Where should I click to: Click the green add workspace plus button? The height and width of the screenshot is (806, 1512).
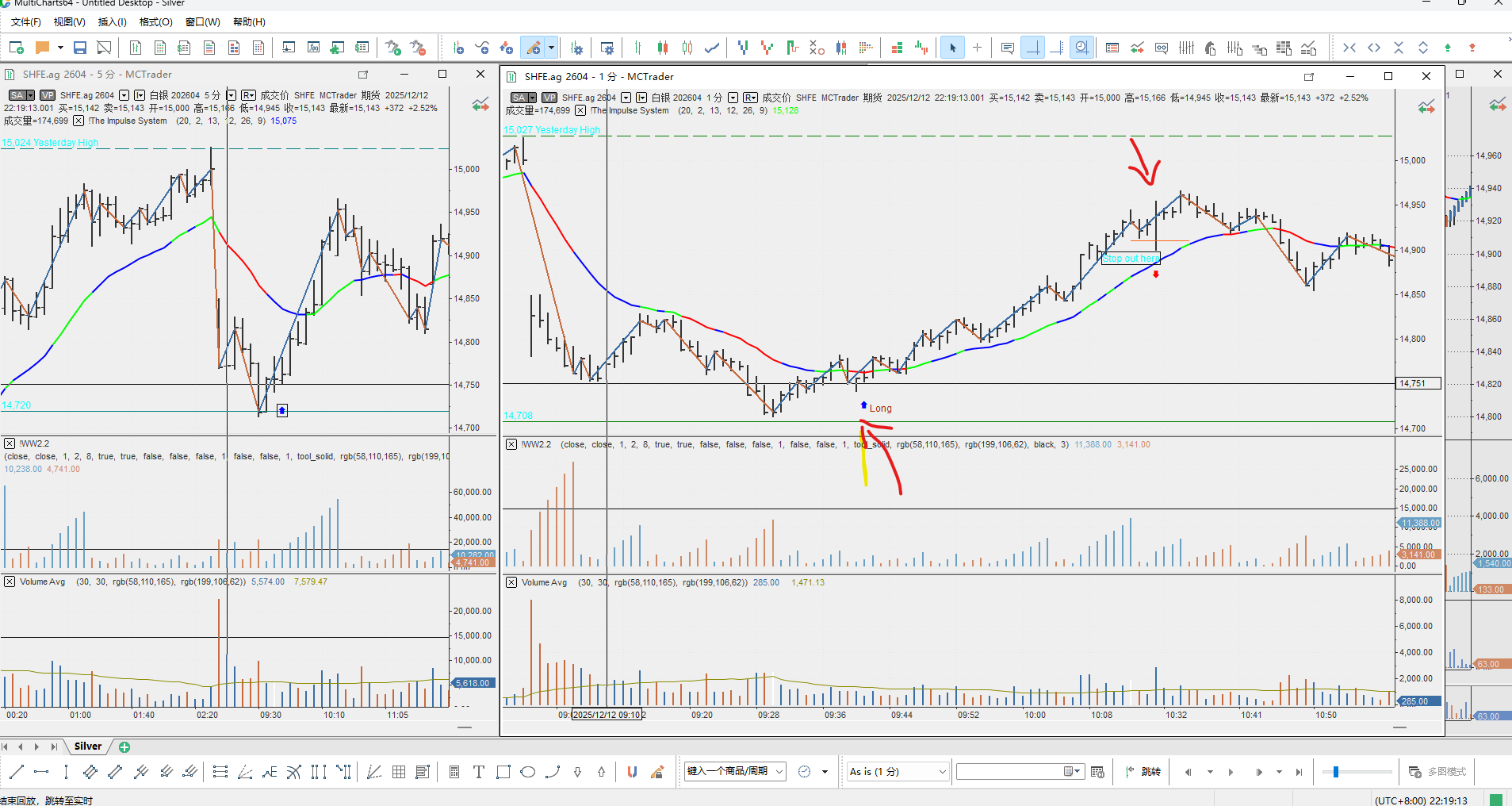coord(124,747)
